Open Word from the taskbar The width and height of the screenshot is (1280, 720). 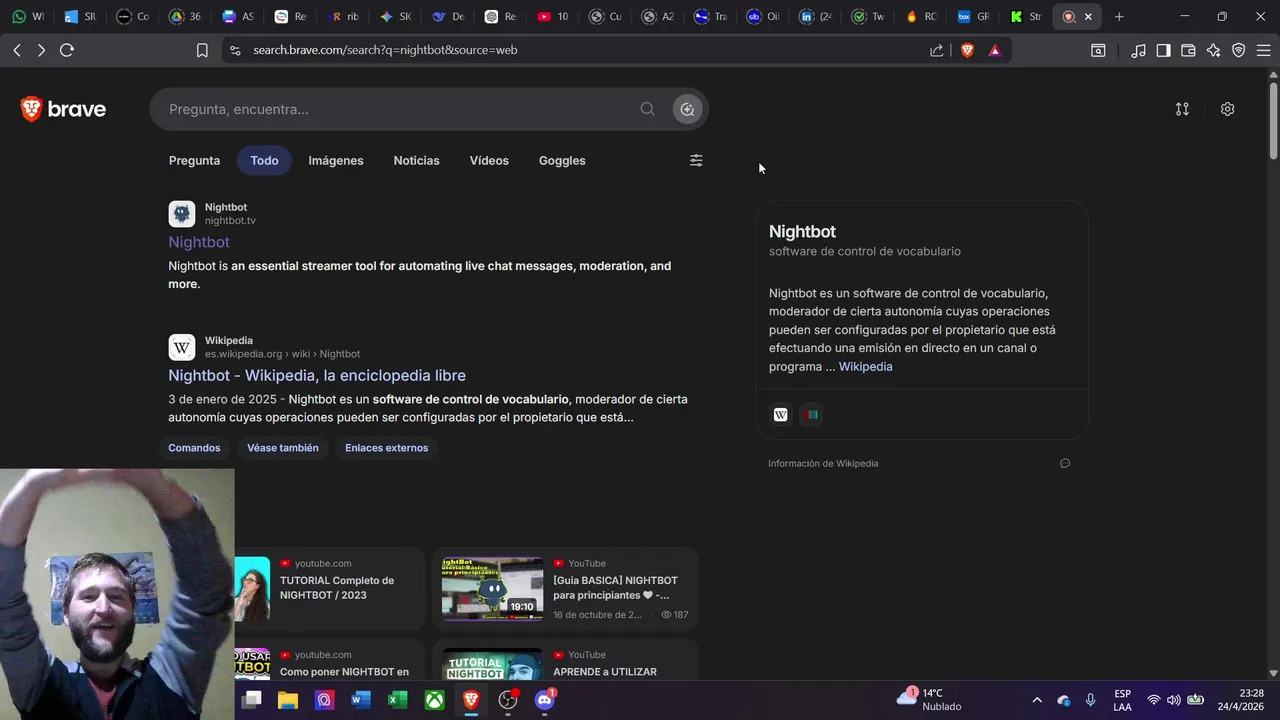361,700
